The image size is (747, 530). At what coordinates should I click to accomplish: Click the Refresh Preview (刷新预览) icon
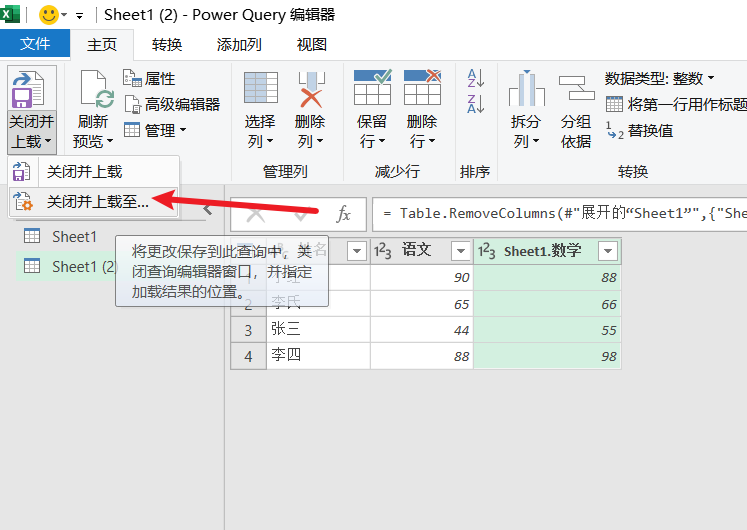(x=97, y=89)
